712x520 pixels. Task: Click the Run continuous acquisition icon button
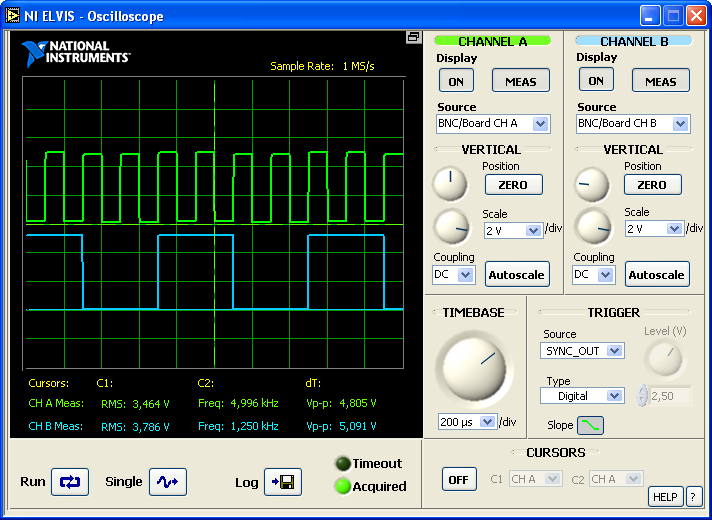coord(70,482)
